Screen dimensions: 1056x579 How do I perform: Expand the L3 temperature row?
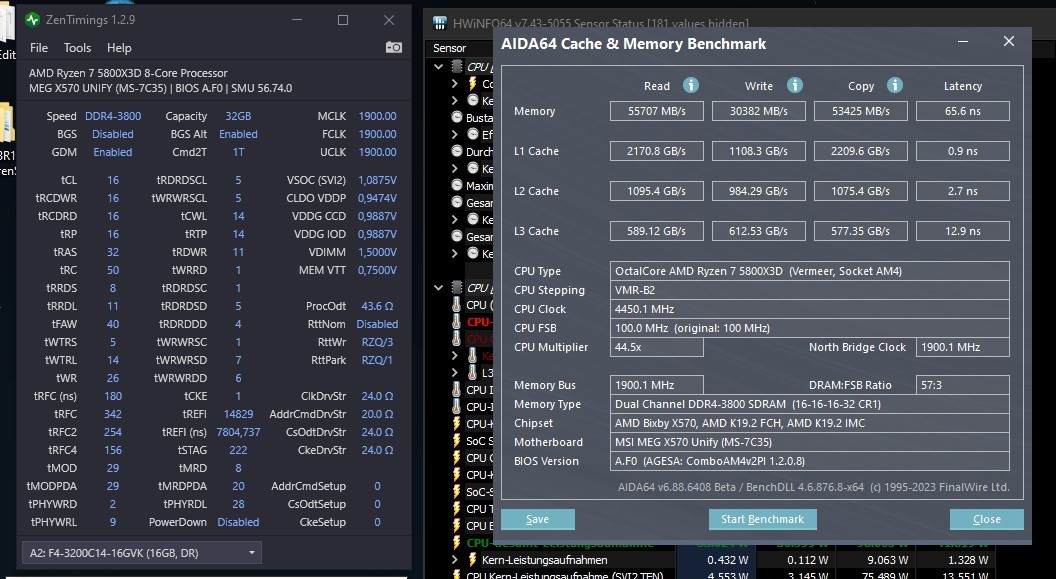click(455, 372)
